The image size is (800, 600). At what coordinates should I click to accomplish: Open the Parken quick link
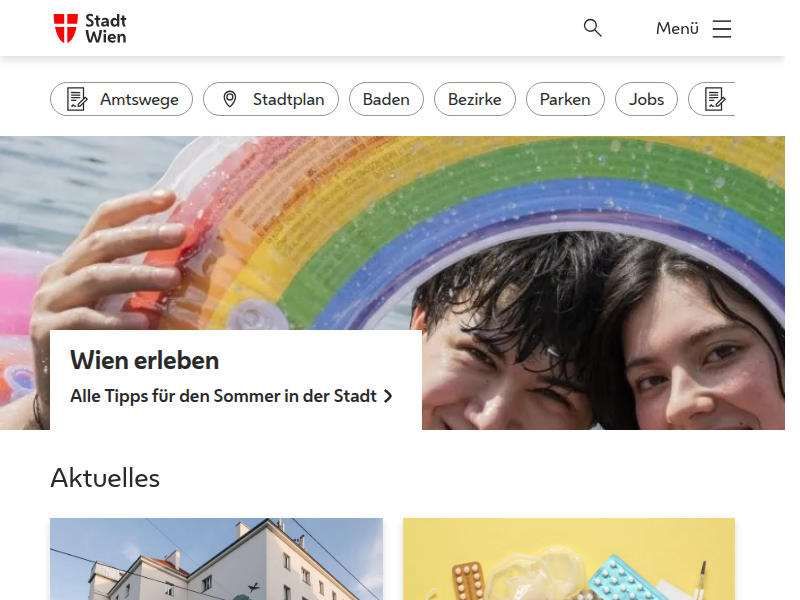point(565,99)
